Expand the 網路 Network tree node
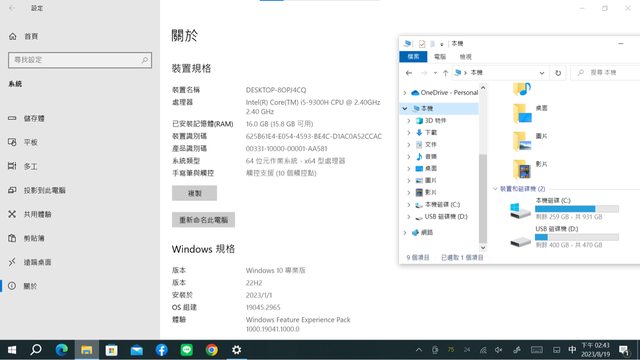Viewport: 640px width, 360px height. [404, 232]
